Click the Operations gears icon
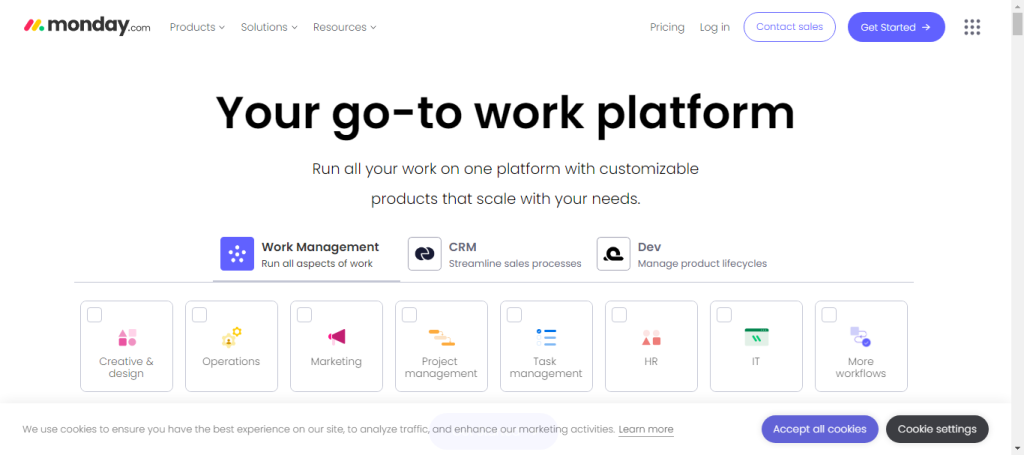1024x455 pixels. click(x=231, y=337)
